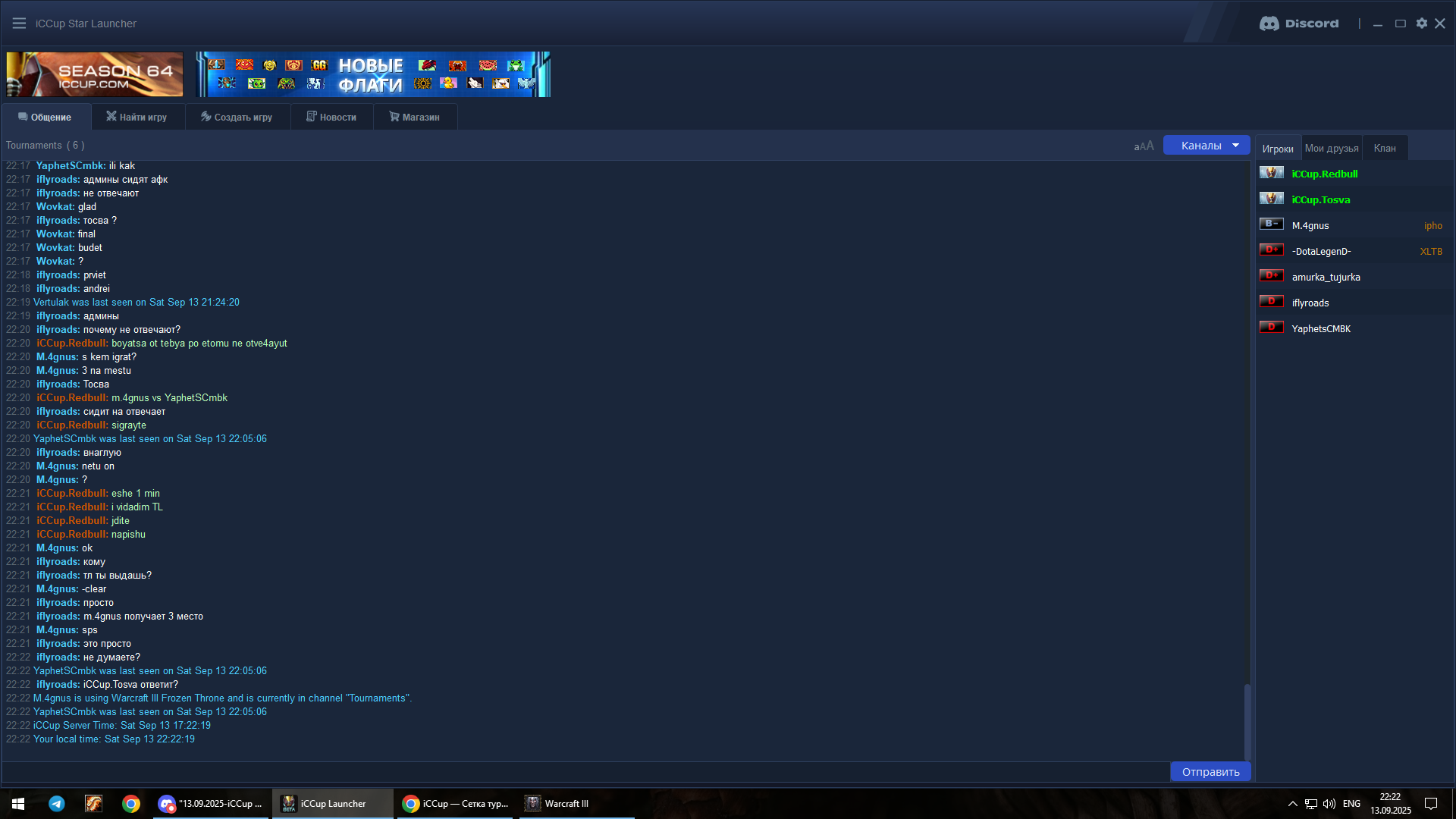
Task: Click the Новые флаги banner
Action: click(x=373, y=74)
